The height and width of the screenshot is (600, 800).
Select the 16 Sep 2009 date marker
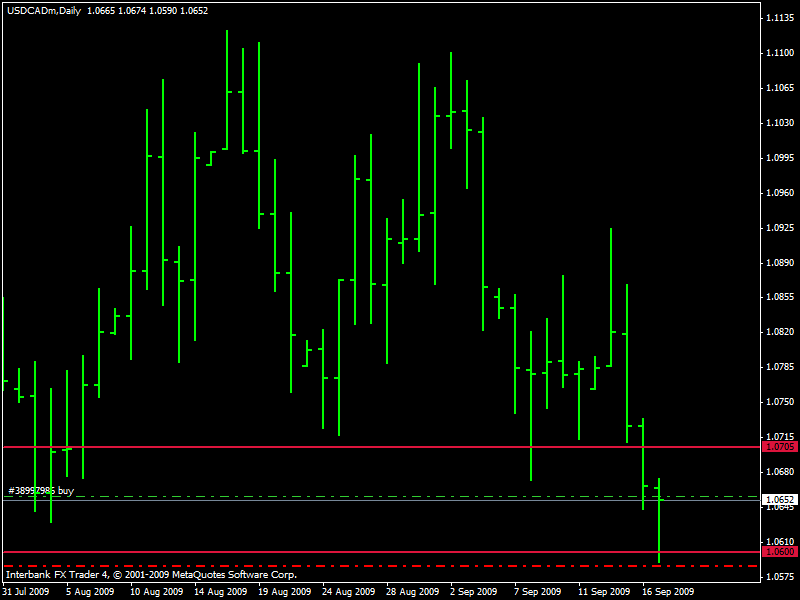tap(668, 591)
